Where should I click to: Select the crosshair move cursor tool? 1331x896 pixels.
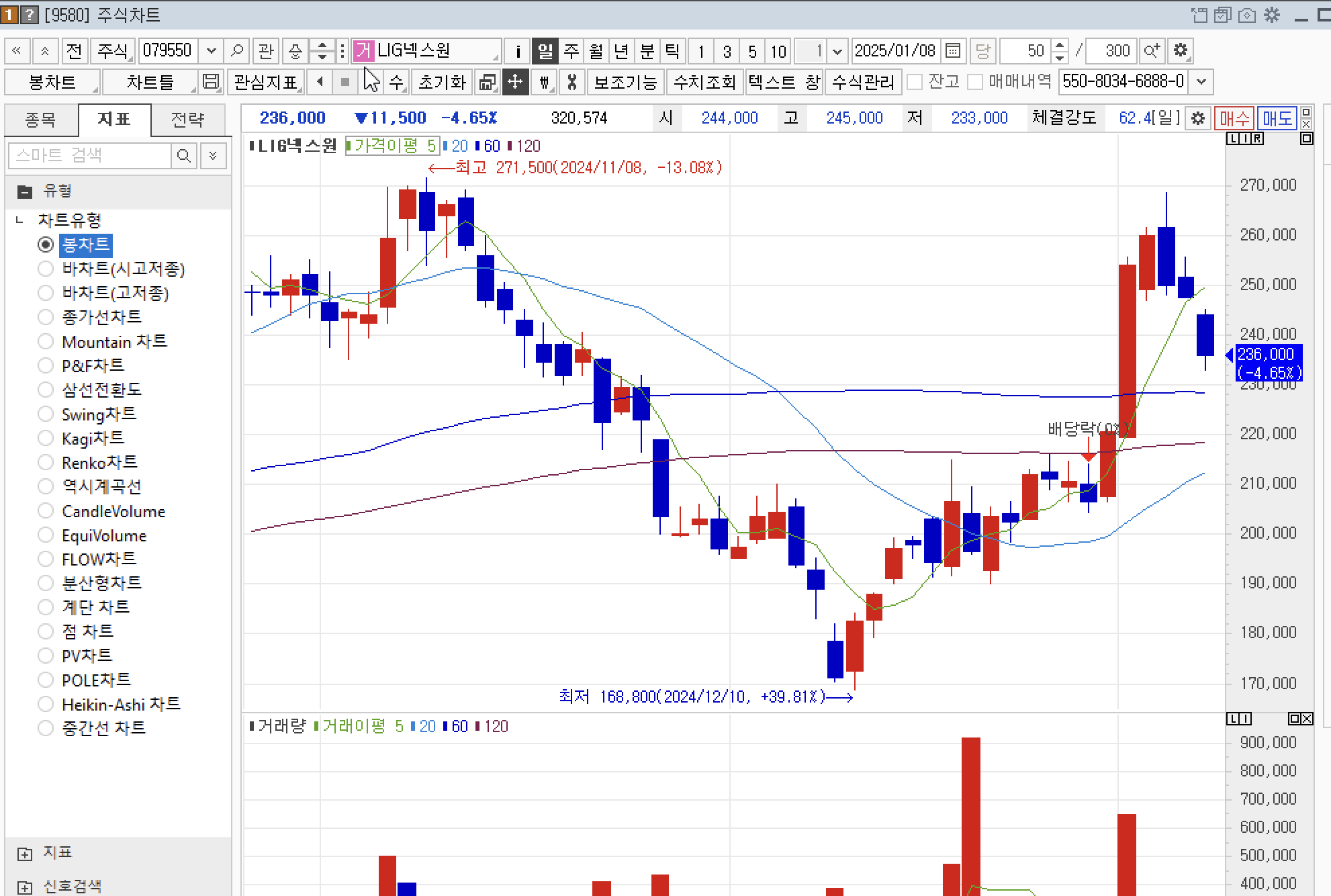click(515, 82)
